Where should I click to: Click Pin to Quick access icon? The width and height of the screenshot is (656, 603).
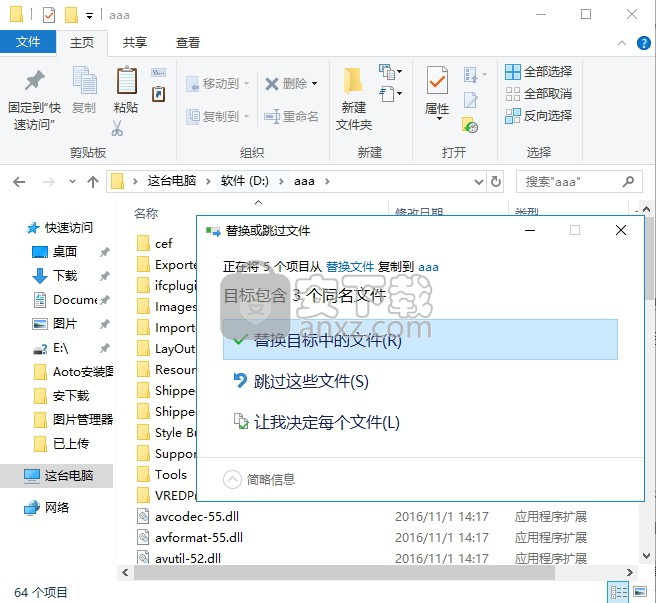[34, 80]
